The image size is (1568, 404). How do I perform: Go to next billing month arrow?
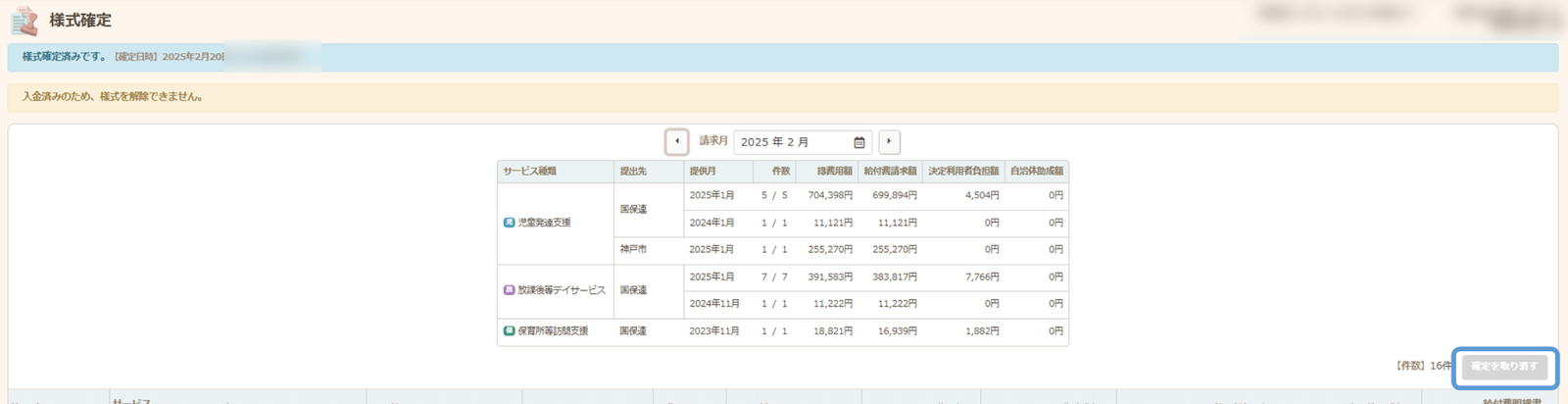[889, 141]
